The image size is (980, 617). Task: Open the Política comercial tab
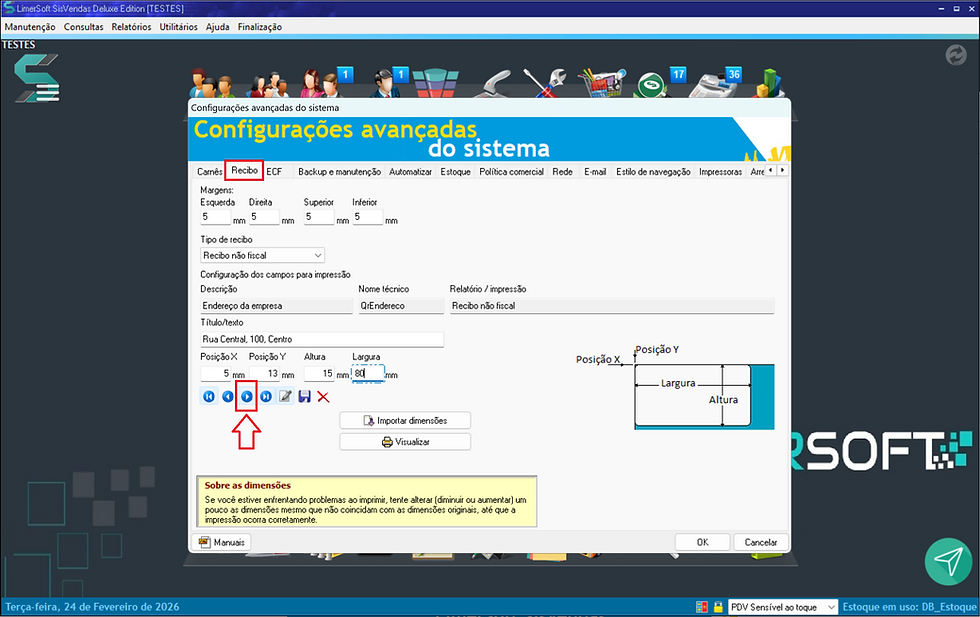coord(511,171)
